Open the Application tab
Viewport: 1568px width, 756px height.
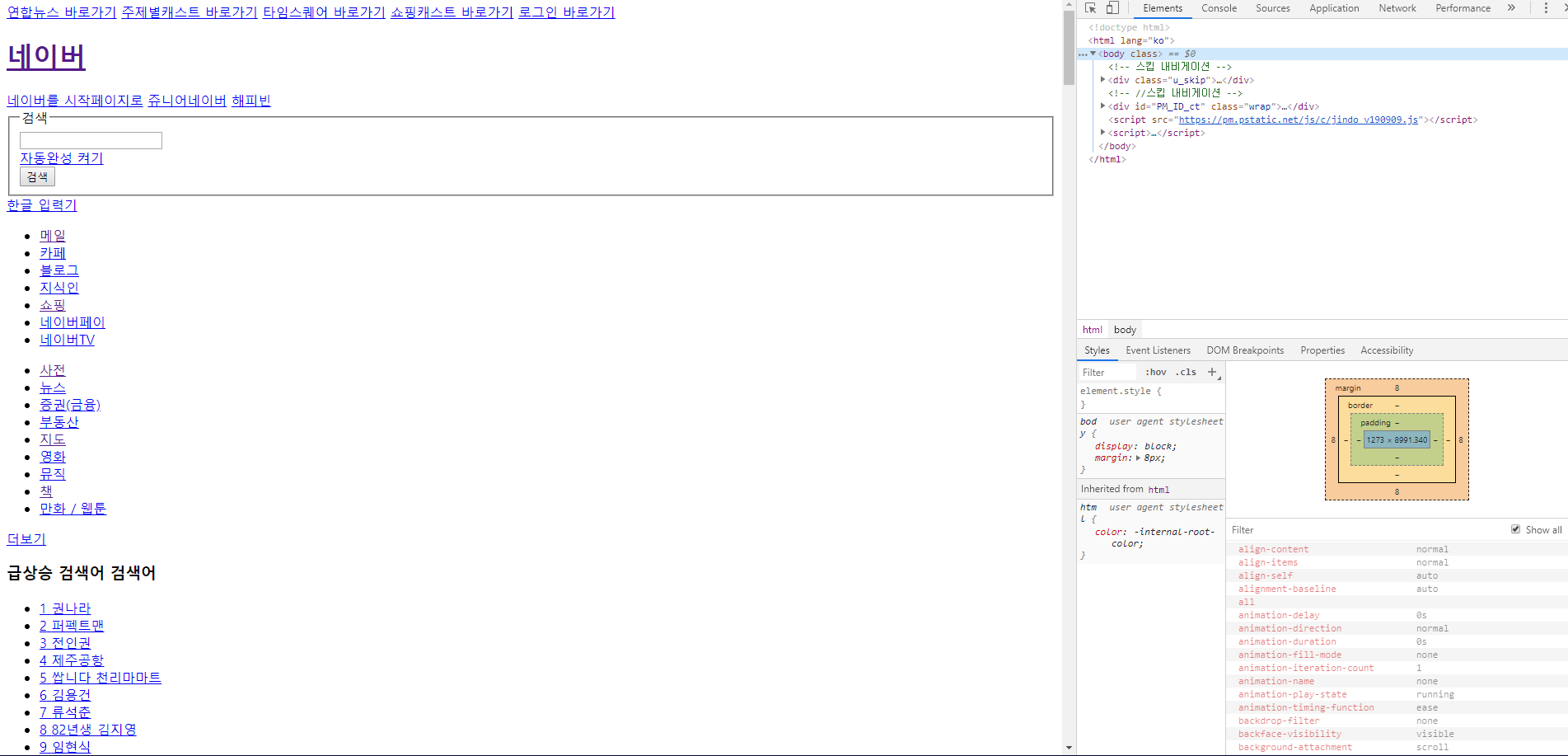tap(1334, 8)
